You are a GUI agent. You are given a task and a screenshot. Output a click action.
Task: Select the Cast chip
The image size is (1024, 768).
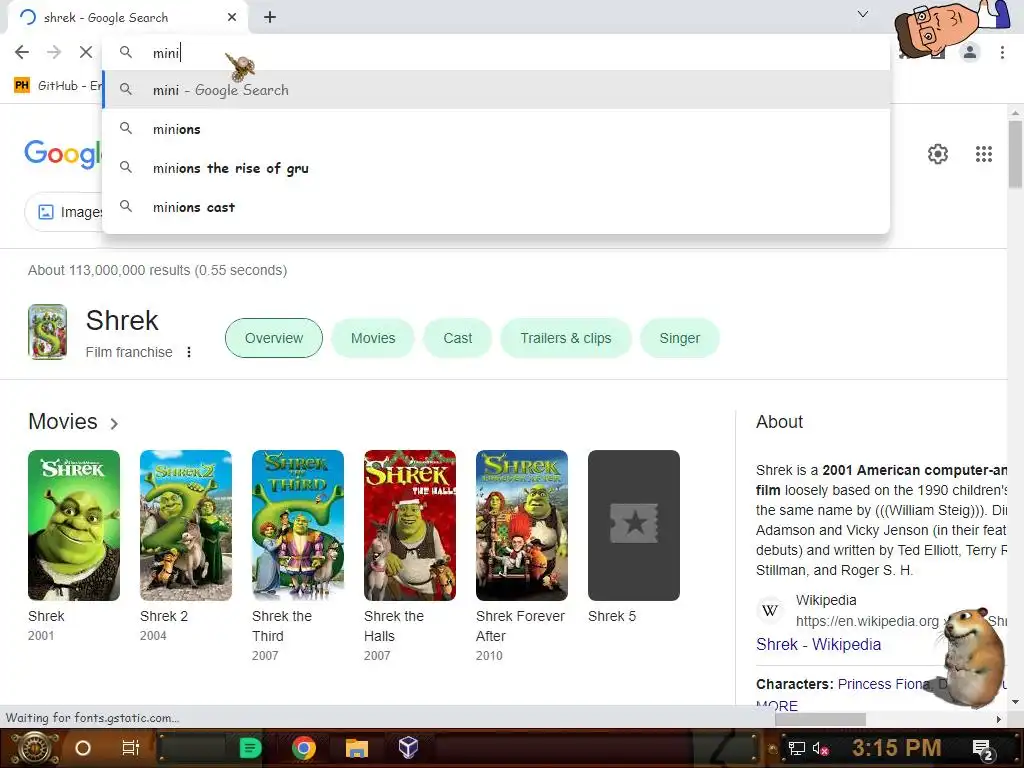(x=458, y=338)
